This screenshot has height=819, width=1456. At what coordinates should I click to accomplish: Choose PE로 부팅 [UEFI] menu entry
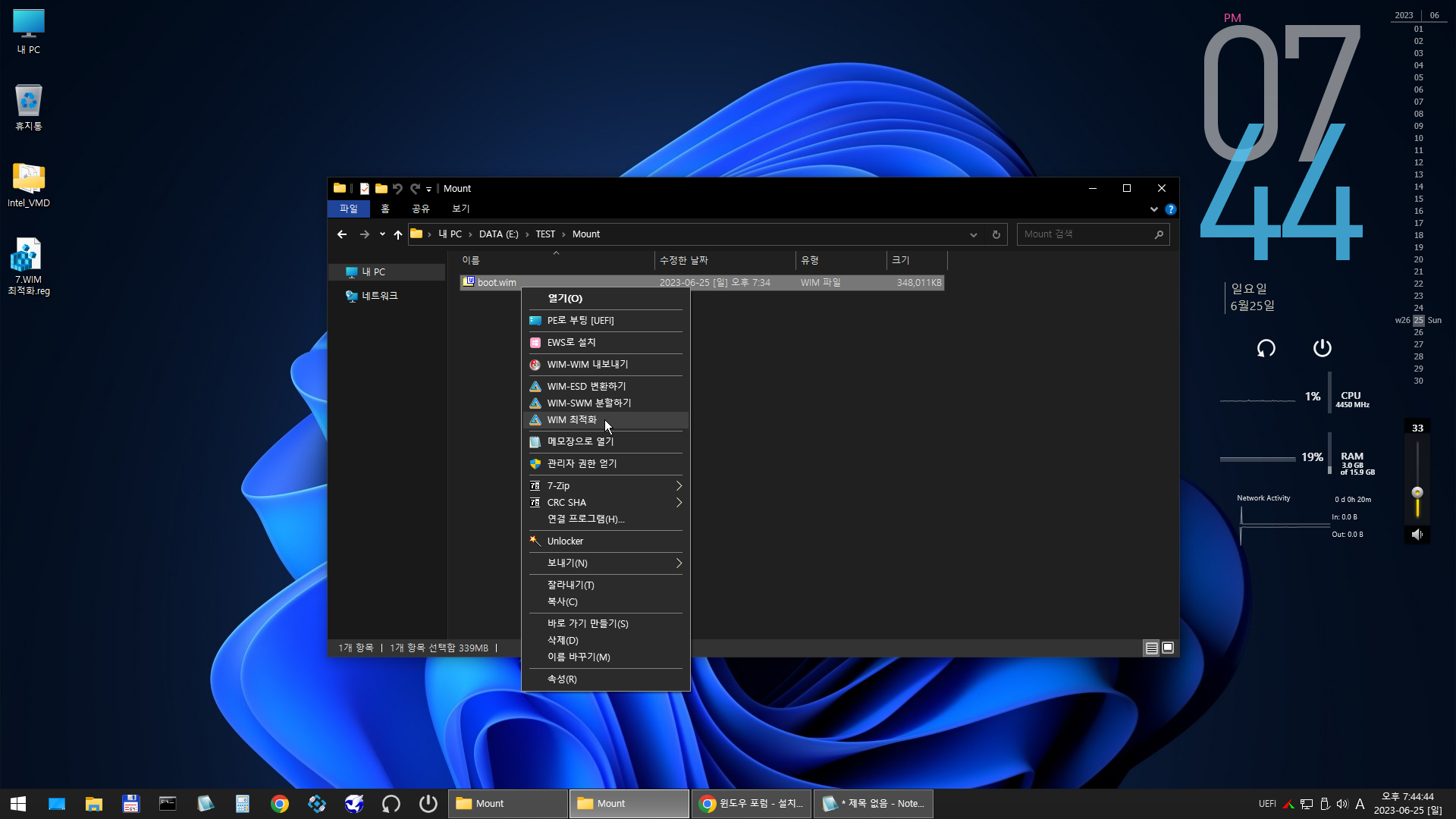click(x=606, y=321)
